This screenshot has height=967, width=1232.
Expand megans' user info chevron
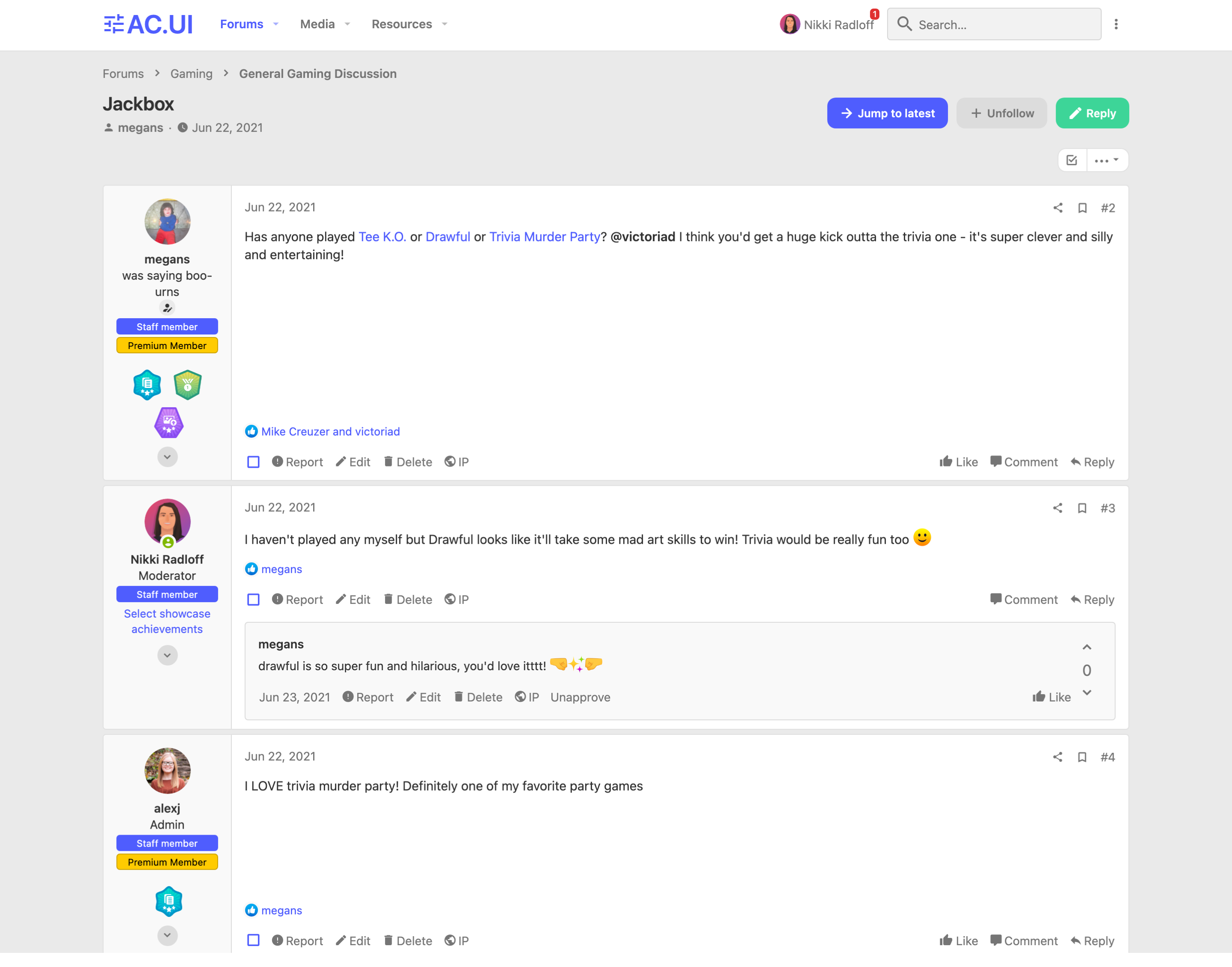click(167, 457)
